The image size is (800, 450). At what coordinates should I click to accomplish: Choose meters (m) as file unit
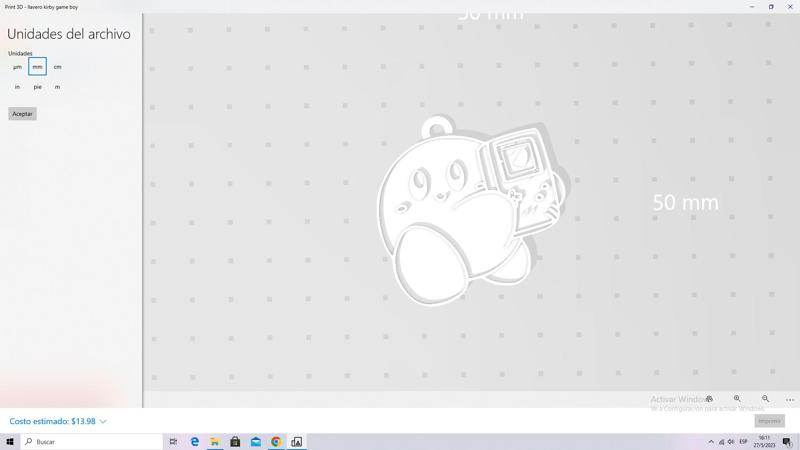[x=57, y=87]
